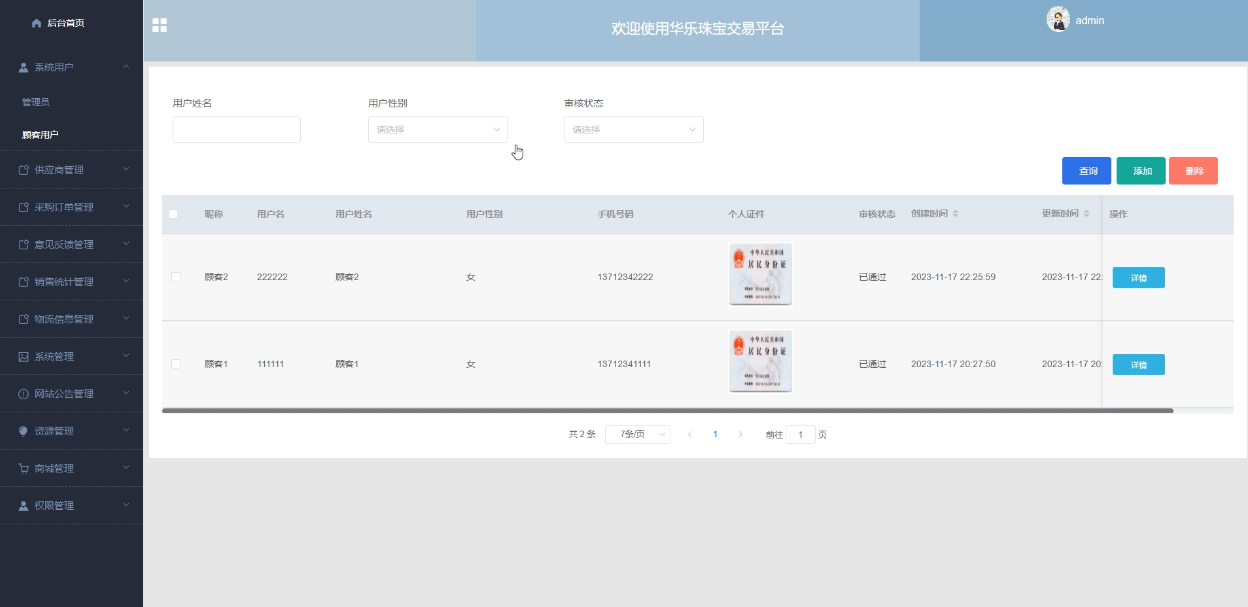Click the 共 2 条 total count text
The height and width of the screenshot is (607, 1248).
582,434
